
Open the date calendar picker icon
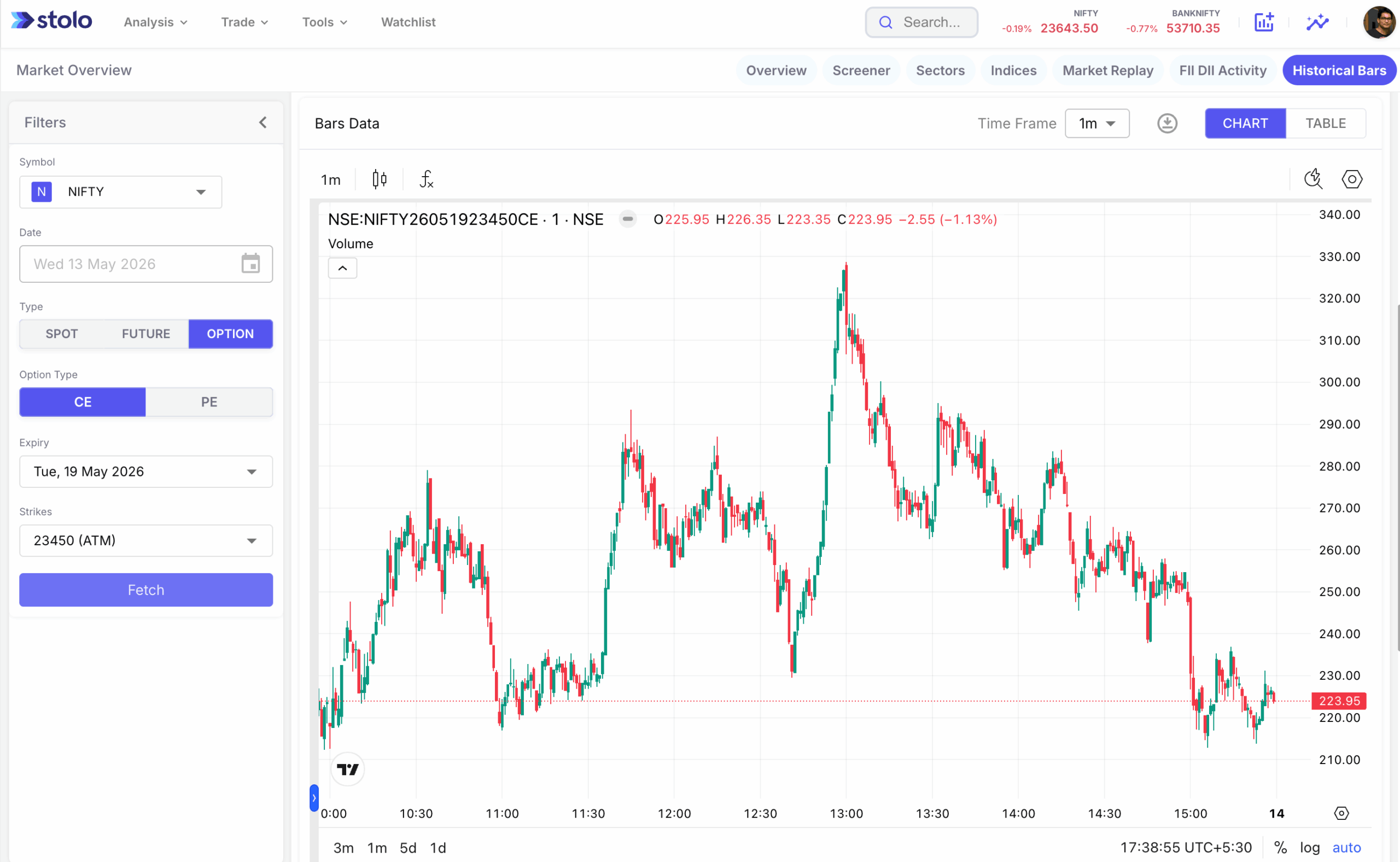[251, 264]
